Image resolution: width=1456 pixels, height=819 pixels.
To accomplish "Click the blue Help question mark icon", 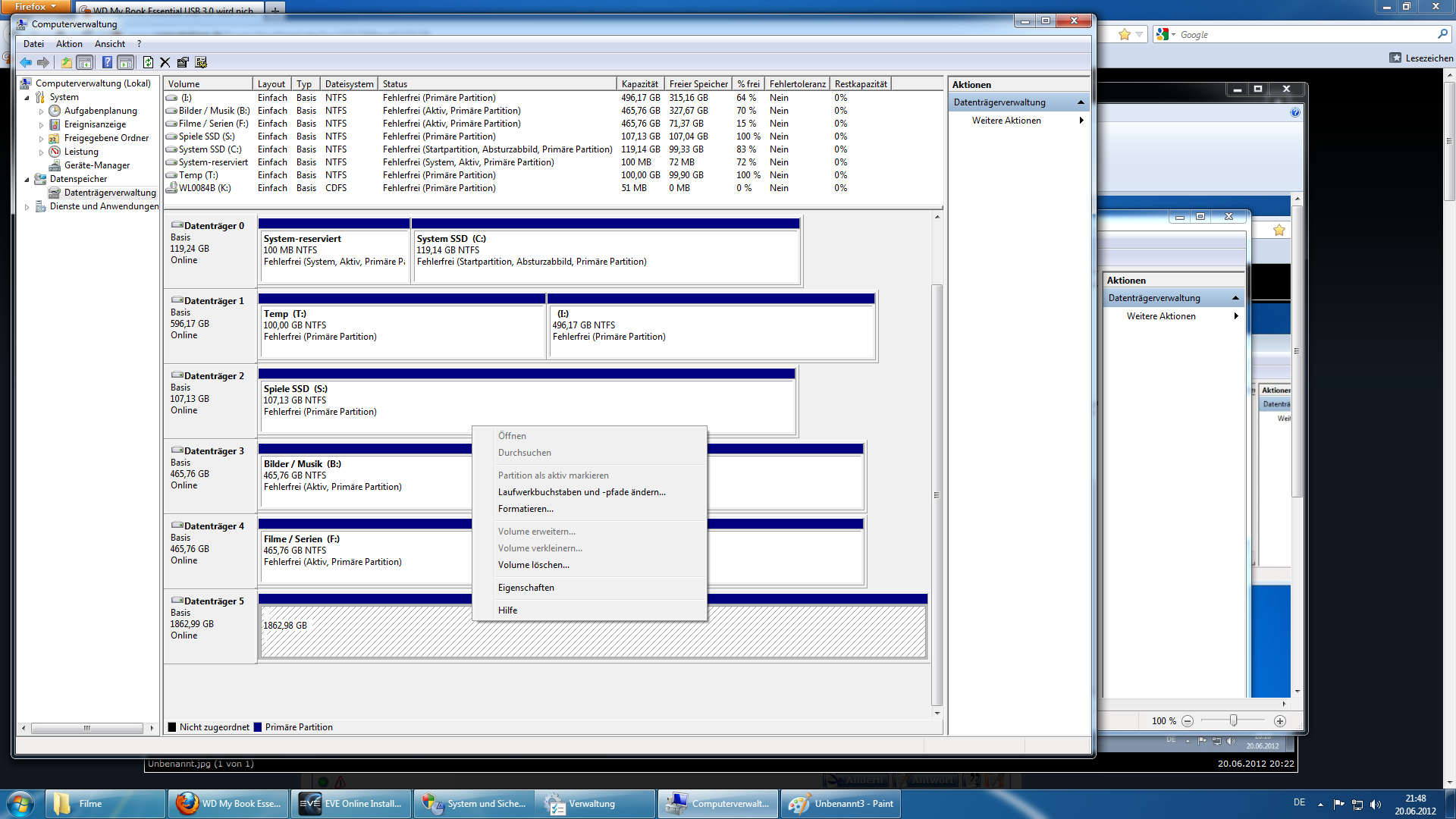I will [107, 62].
